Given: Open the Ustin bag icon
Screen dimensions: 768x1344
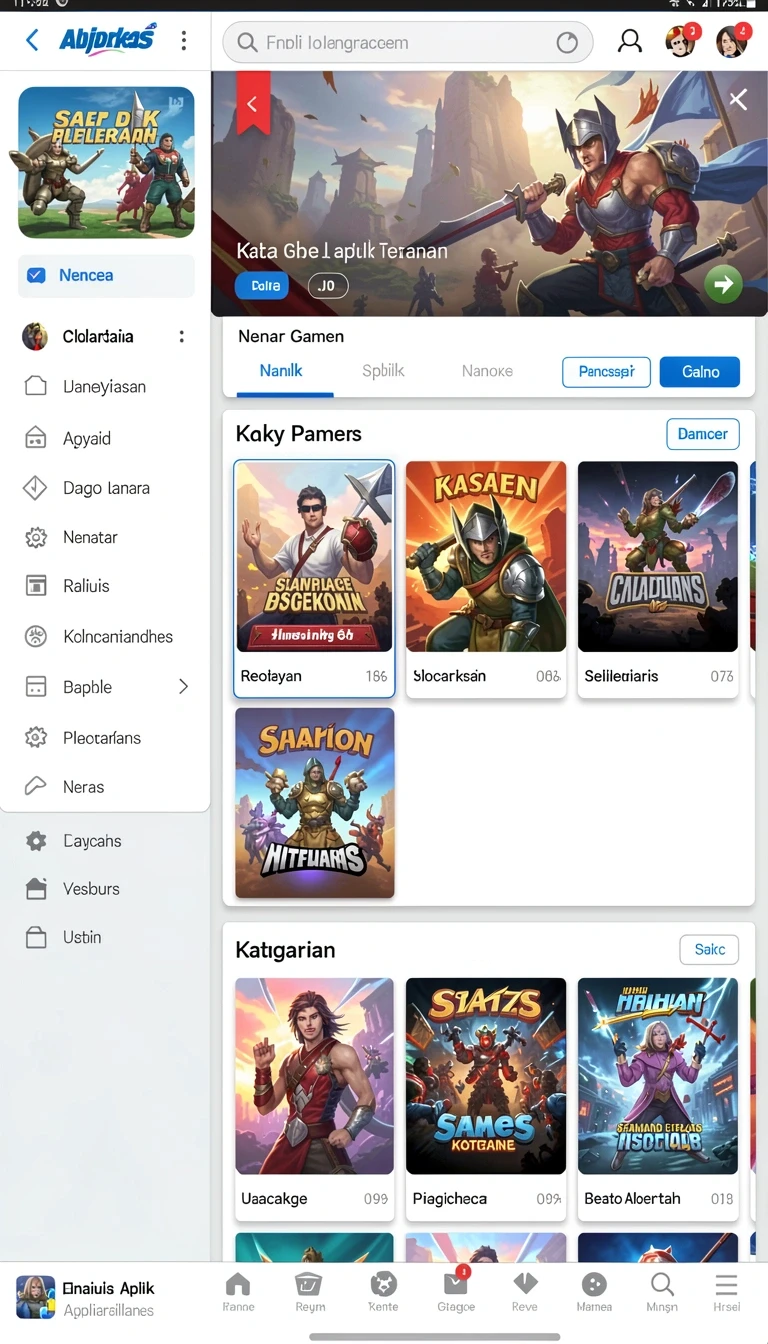Looking at the screenshot, I should [36, 937].
